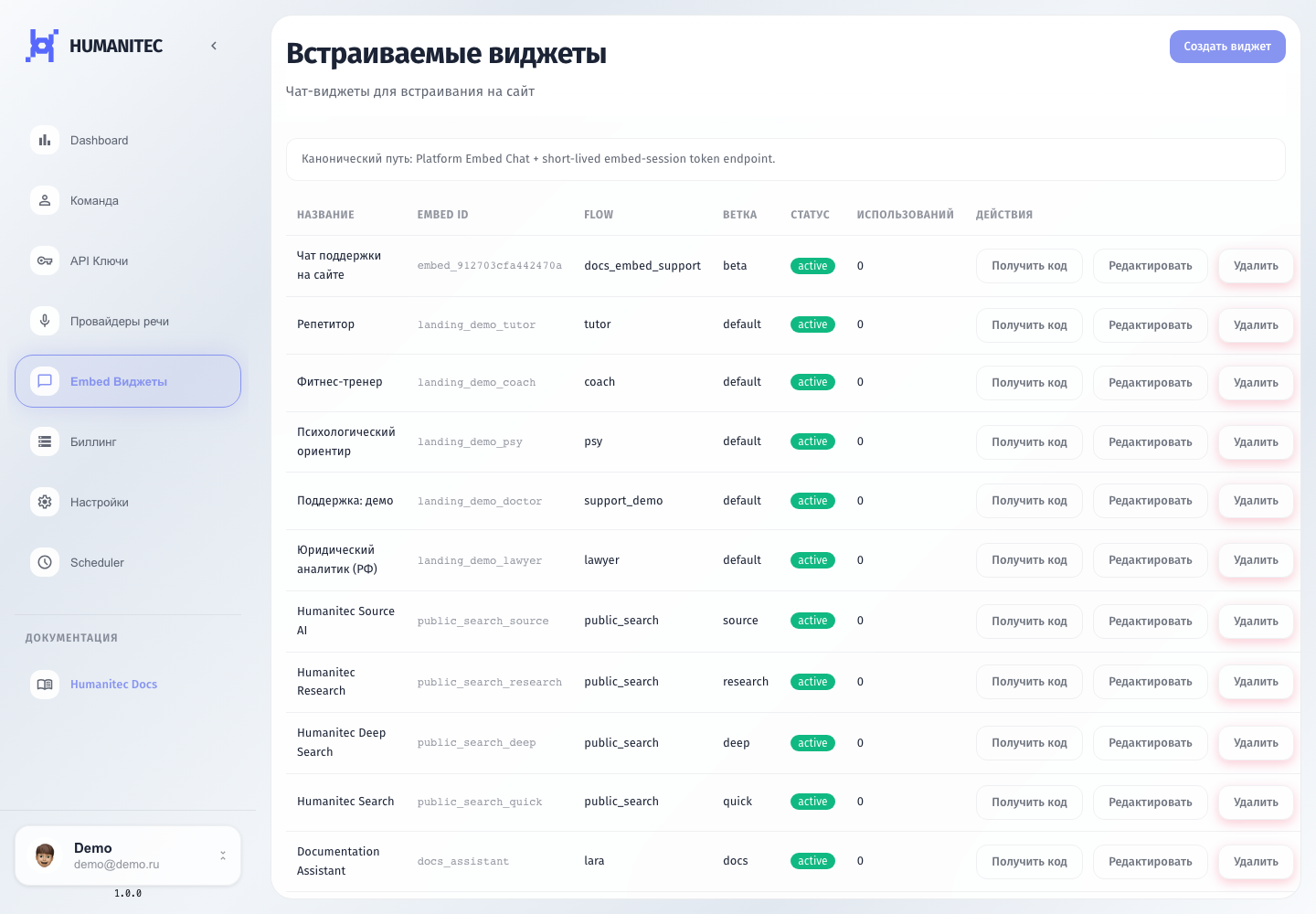Open the Scheduler page
Screen dimensions: 1316x914
tap(128, 562)
